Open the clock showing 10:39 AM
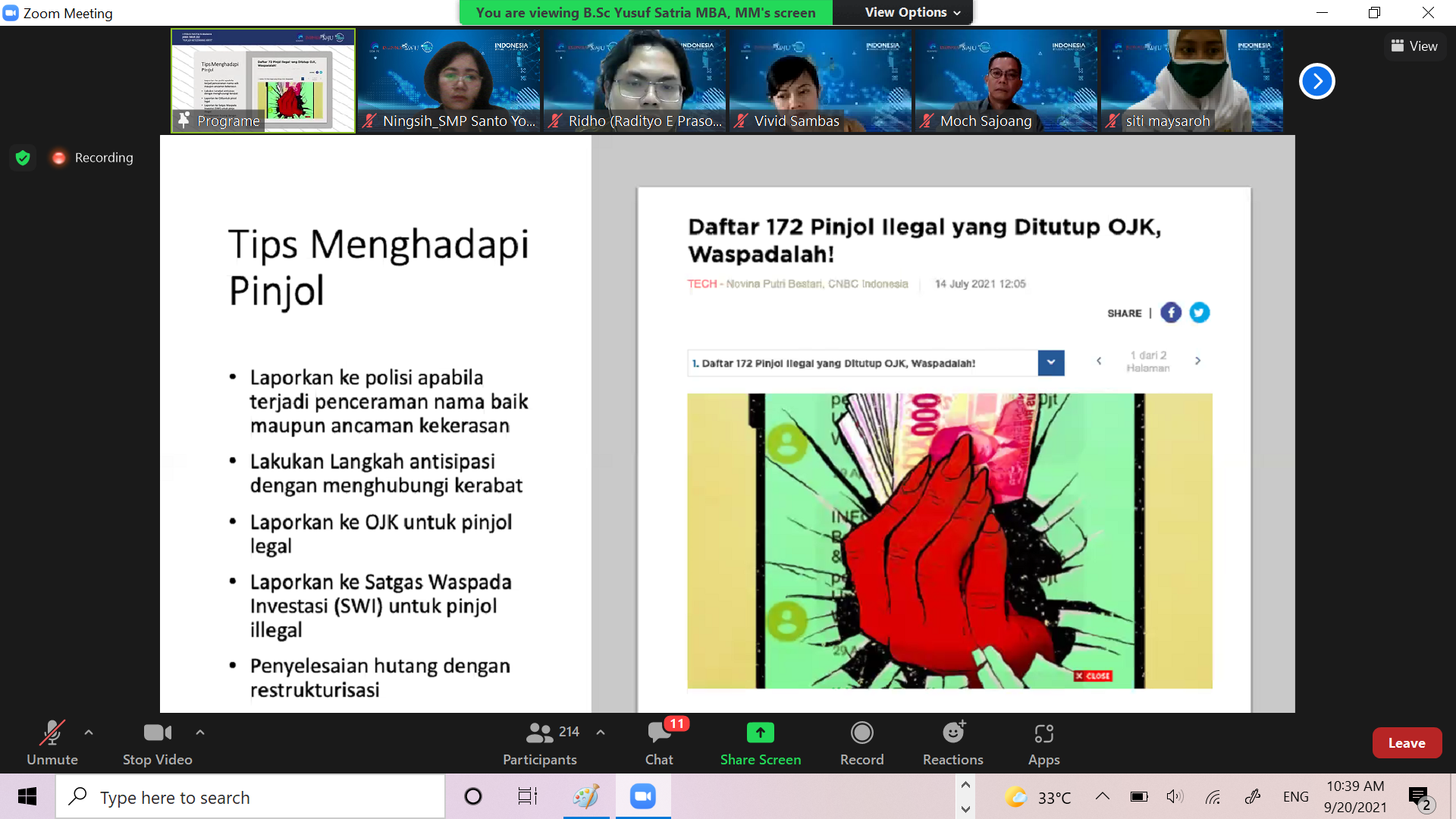Image resolution: width=1456 pixels, height=819 pixels. click(x=1356, y=796)
